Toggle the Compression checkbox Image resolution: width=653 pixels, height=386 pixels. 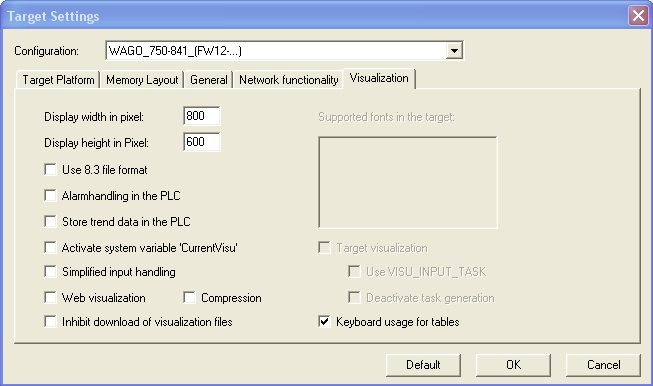[189, 298]
